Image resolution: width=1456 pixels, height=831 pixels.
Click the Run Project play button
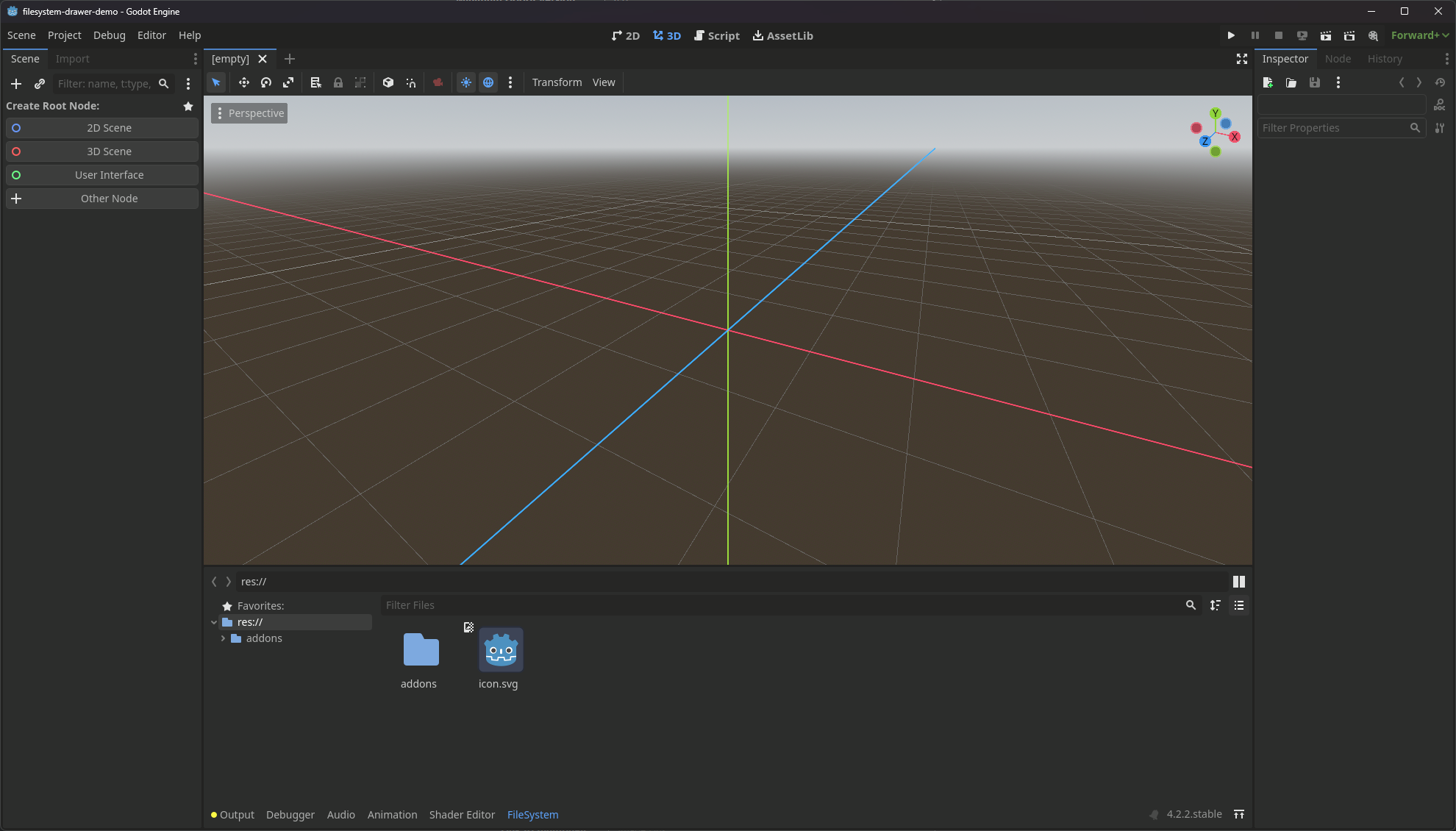[x=1231, y=35]
